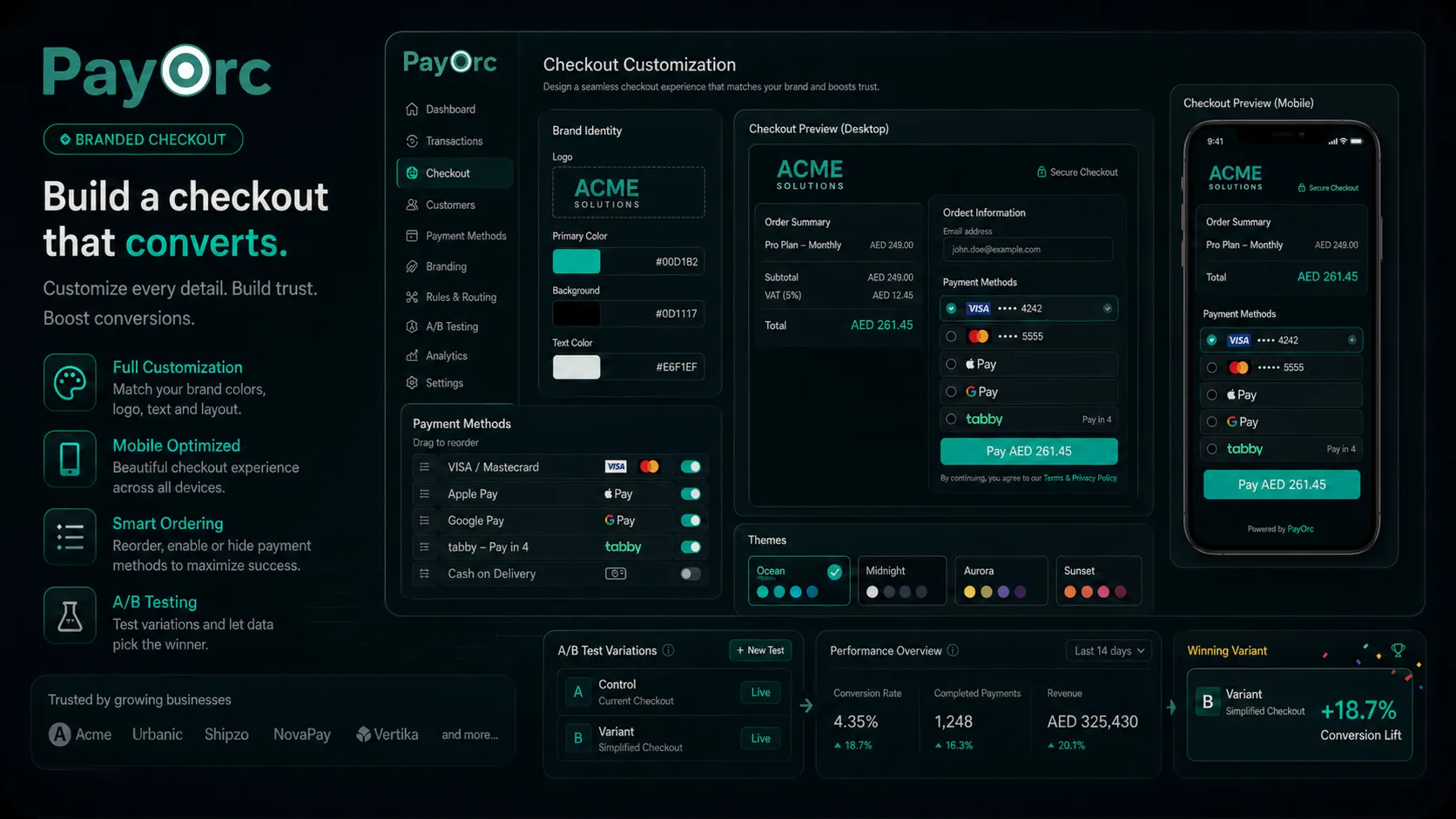Image resolution: width=1456 pixels, height=819 pixels.
Task: Click the Background color black swatch
Action: click(x=576, y=313)
